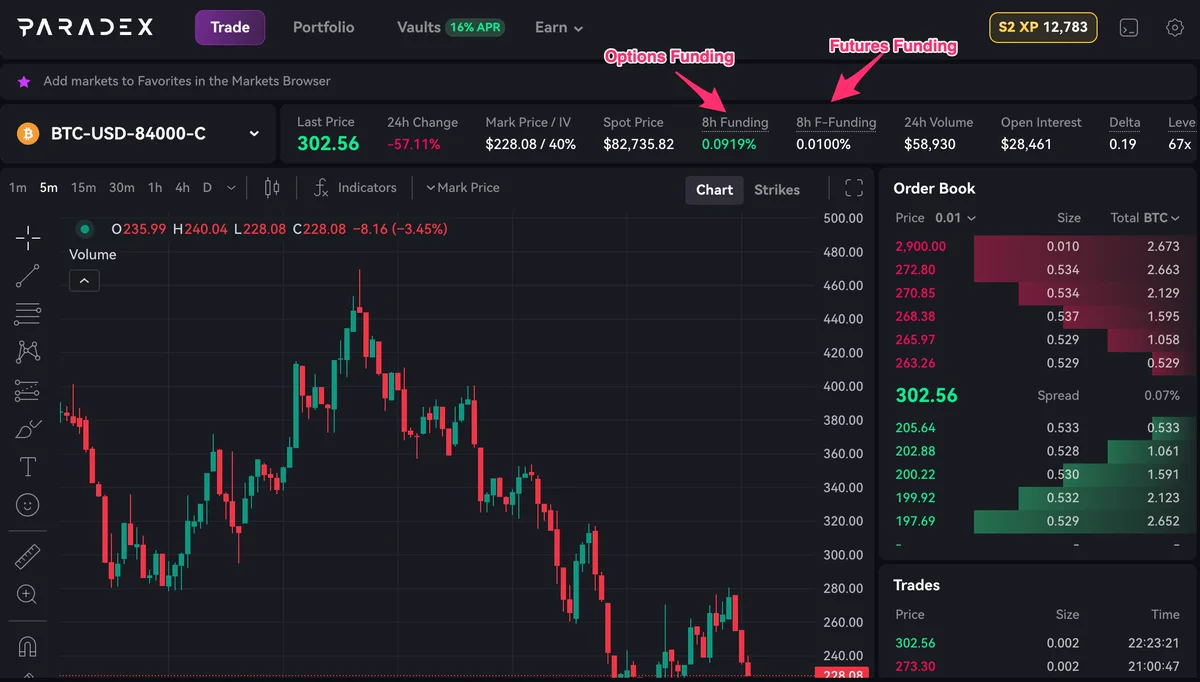This screenshot has width=1200, height=682.
Task: Open the settings gear
Action: [x=1175, y=28]
